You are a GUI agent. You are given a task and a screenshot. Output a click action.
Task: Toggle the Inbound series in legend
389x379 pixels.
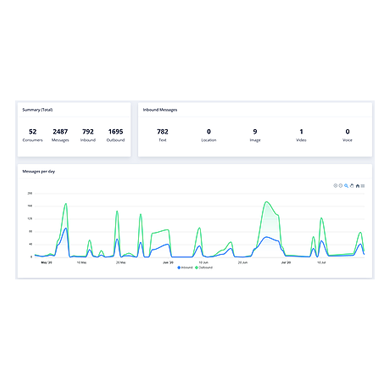pyautogui.click(x=185, y=268)
